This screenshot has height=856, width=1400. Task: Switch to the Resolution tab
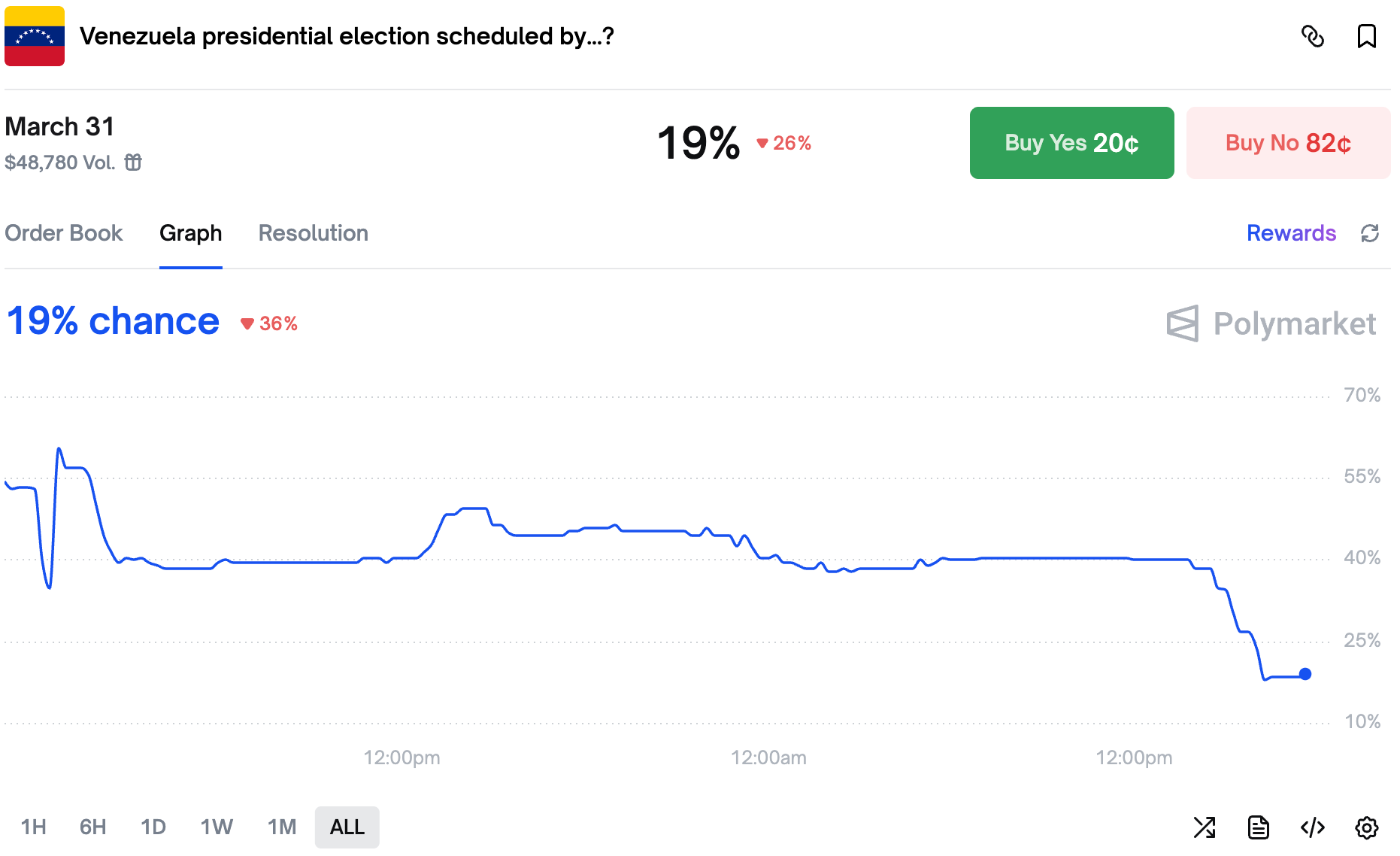314,233
